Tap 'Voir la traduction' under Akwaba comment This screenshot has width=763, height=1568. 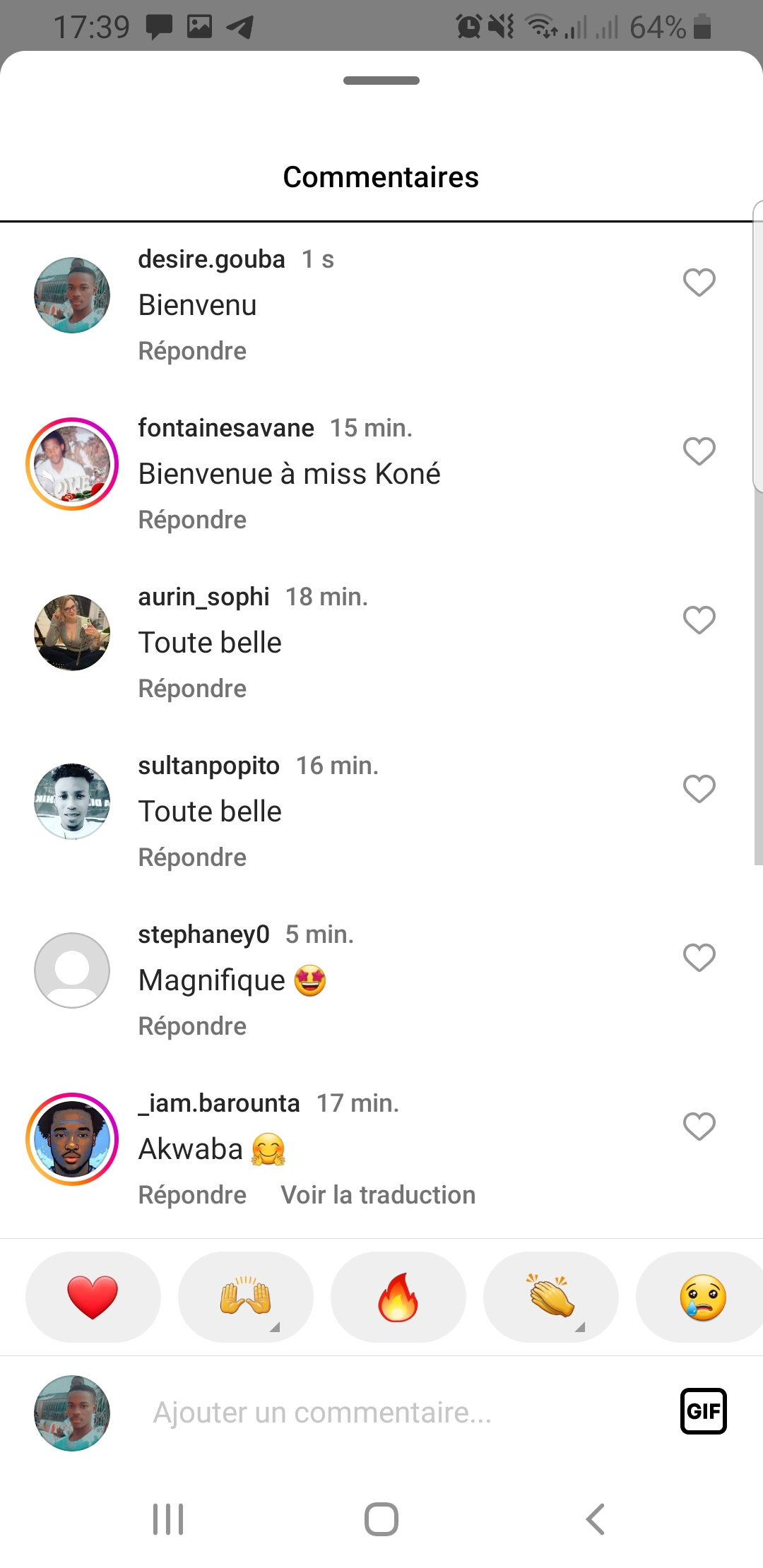coord(378,1195)
